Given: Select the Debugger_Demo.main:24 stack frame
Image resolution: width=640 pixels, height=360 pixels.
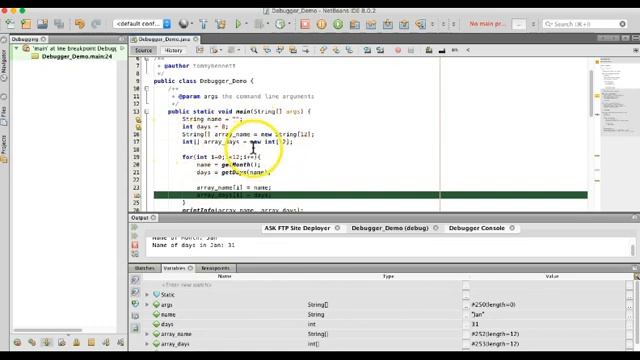Looking at the screenshot, I should click(77, 56).
